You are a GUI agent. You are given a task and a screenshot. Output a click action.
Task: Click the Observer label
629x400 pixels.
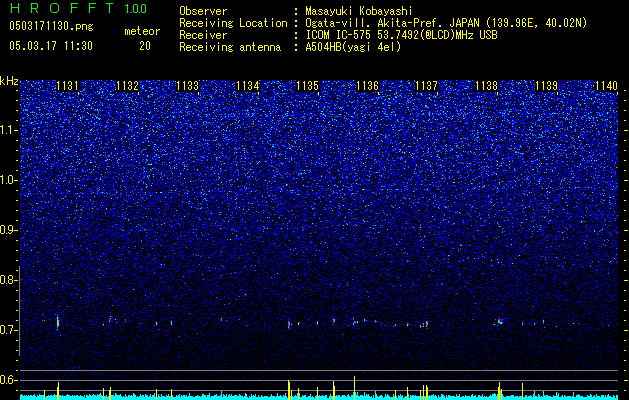[x=203, y=11]
